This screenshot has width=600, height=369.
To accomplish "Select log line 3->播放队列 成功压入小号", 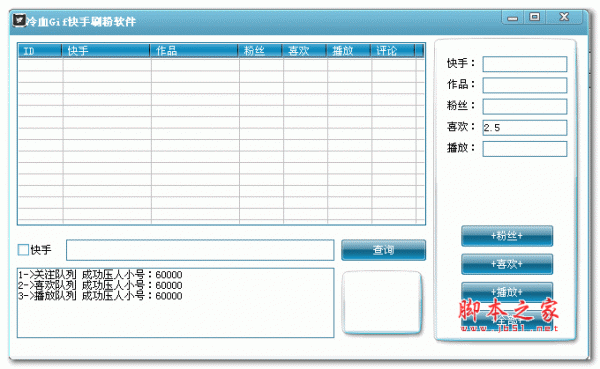I will pyautogui.click(x=100, y=296).
